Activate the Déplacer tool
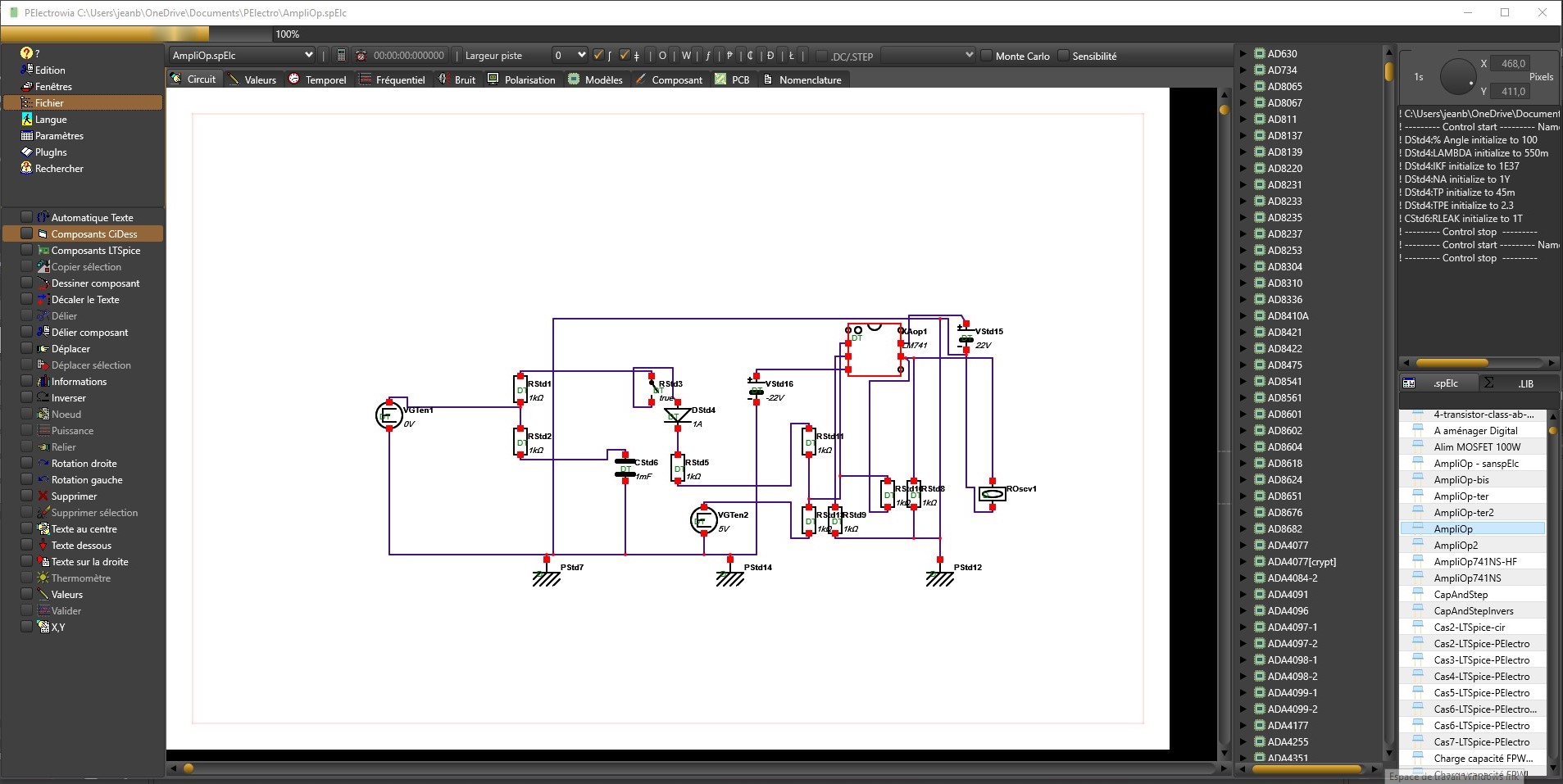This screenshot has width=1563, height=784. (70, 349)
